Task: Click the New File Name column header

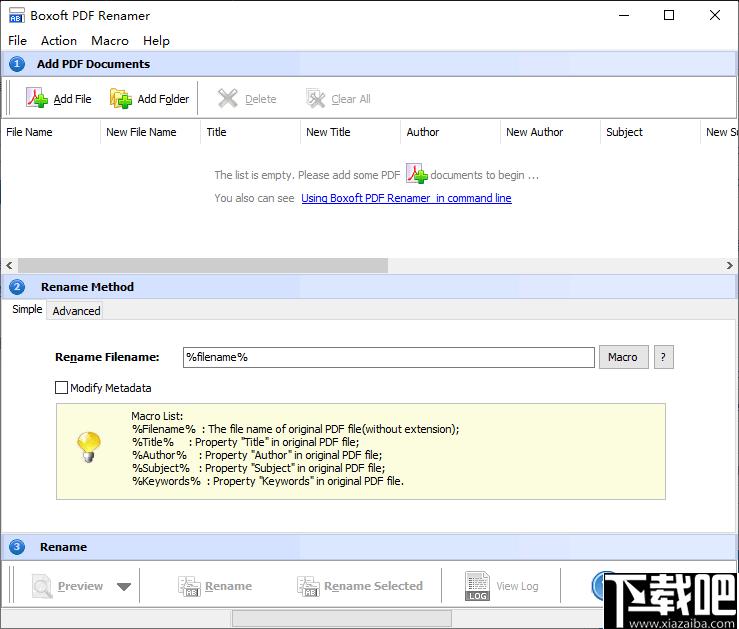Action: (x=150, y=132)
